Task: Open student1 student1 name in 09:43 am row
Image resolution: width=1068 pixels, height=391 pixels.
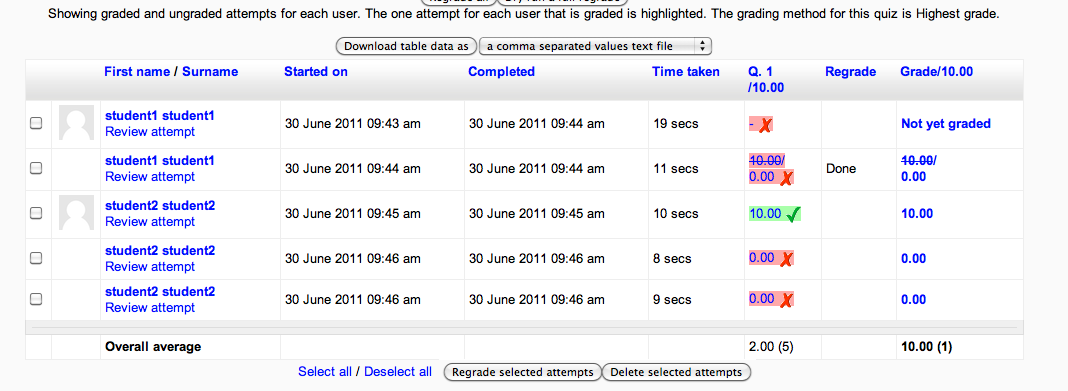Action: point(159,116)
